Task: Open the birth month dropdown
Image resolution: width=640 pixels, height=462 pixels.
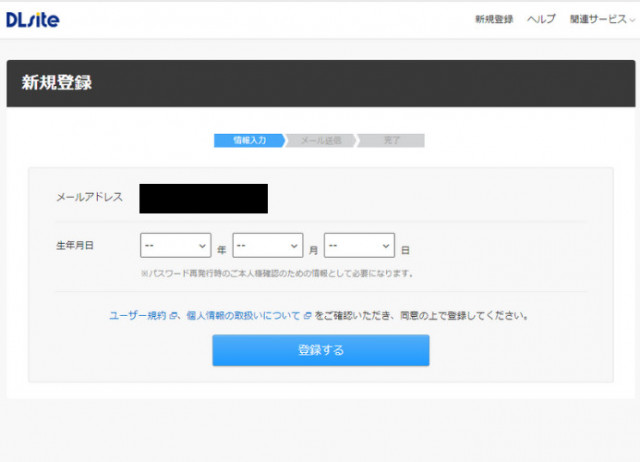Action: 268,245
